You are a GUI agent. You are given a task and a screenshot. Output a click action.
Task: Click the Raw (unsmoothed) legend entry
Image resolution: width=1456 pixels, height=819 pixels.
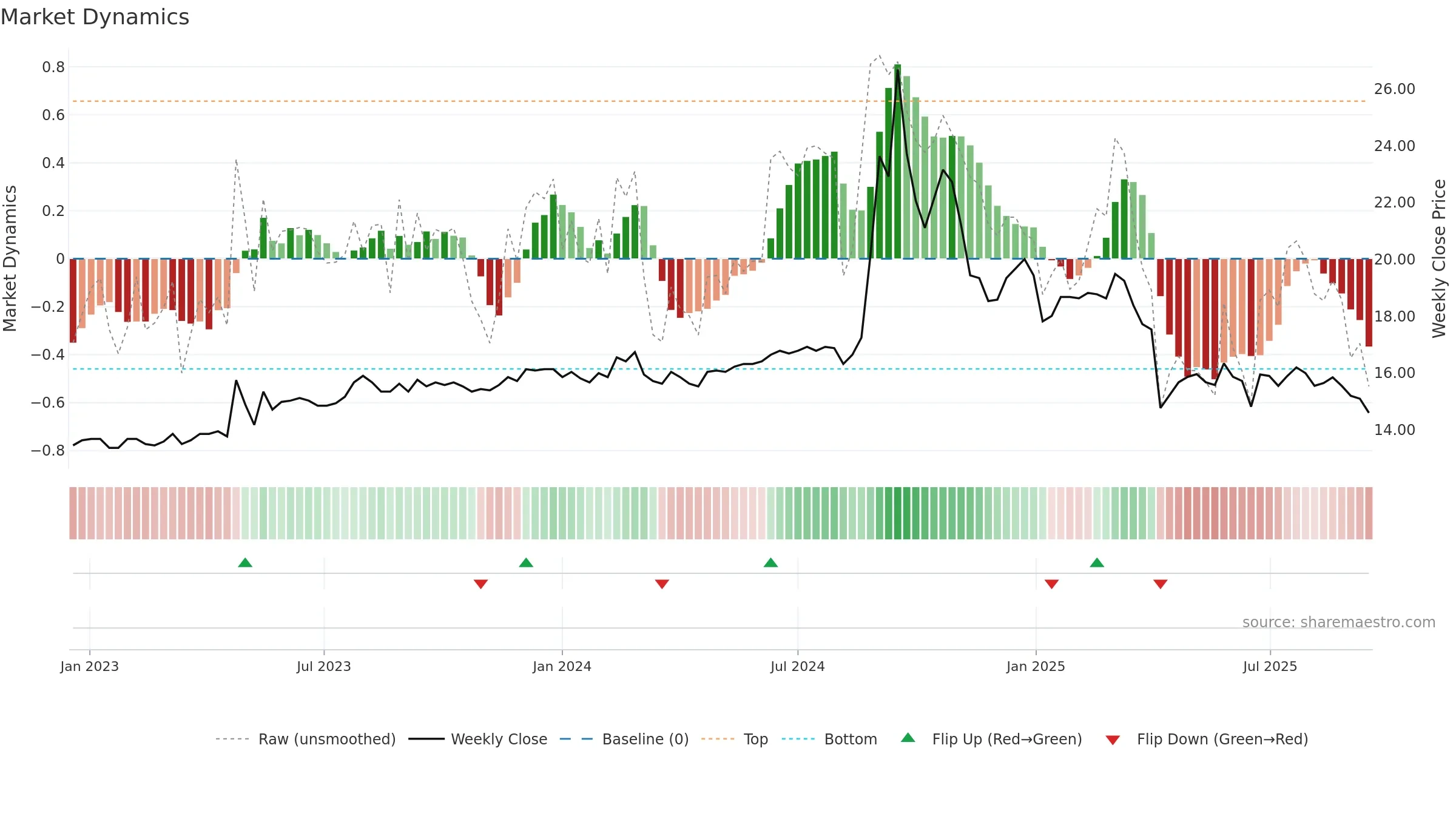tap(305, 739)
